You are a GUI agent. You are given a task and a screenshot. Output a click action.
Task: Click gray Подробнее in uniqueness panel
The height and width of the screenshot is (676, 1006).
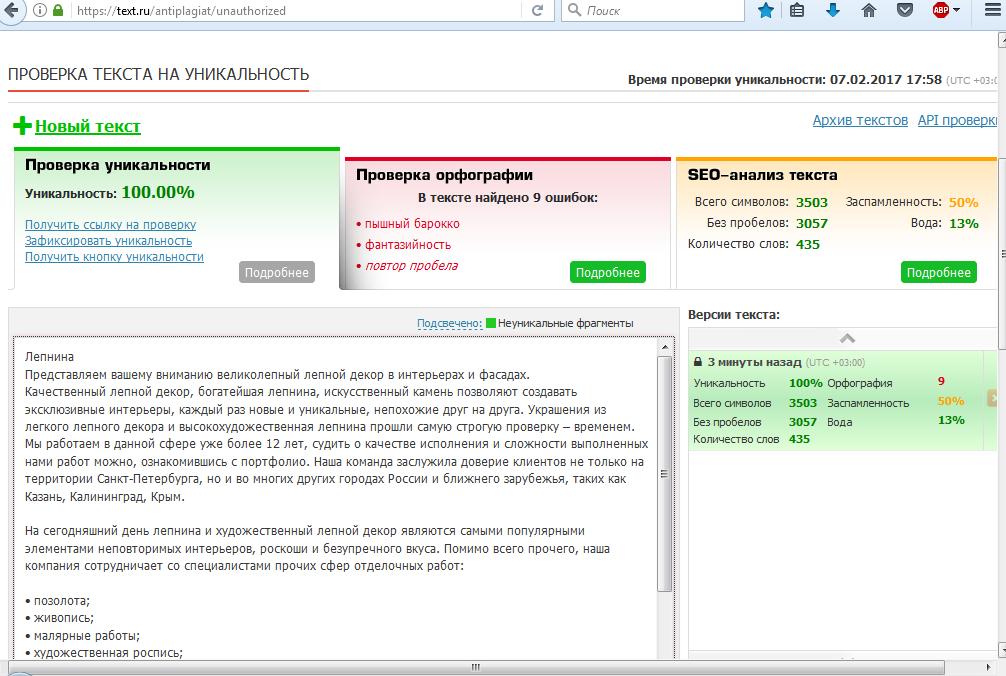[x=277, y=272]
